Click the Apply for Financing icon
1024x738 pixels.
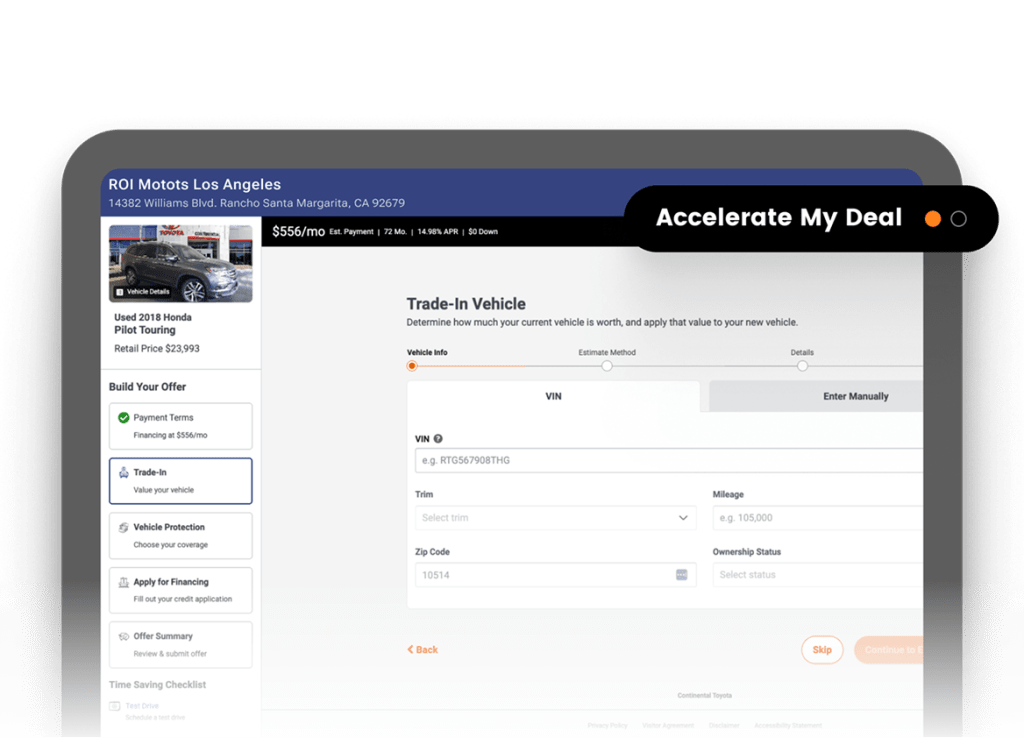(124, 582)
